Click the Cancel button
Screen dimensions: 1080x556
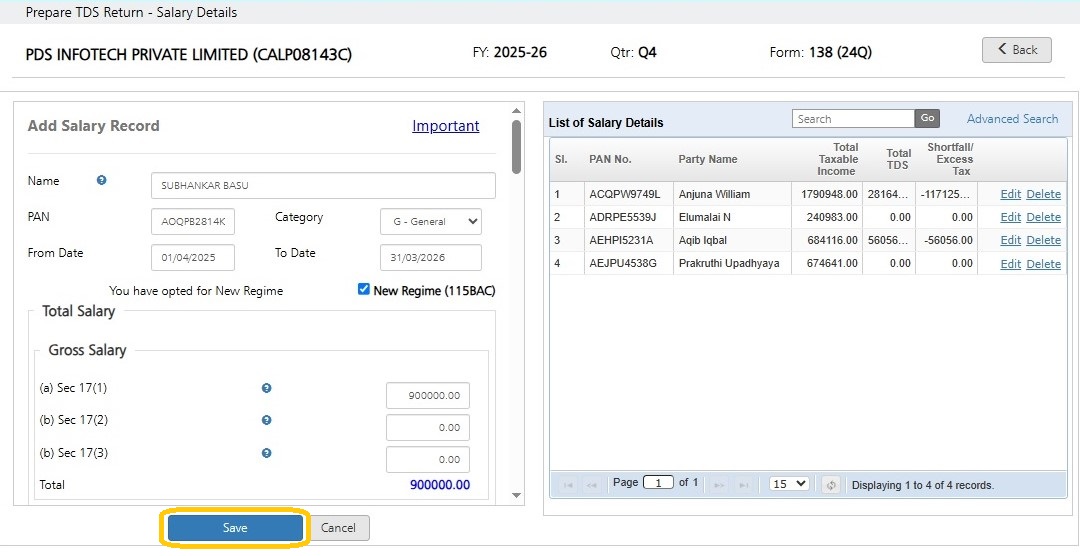pyautogui.click(x=338, y=528)
